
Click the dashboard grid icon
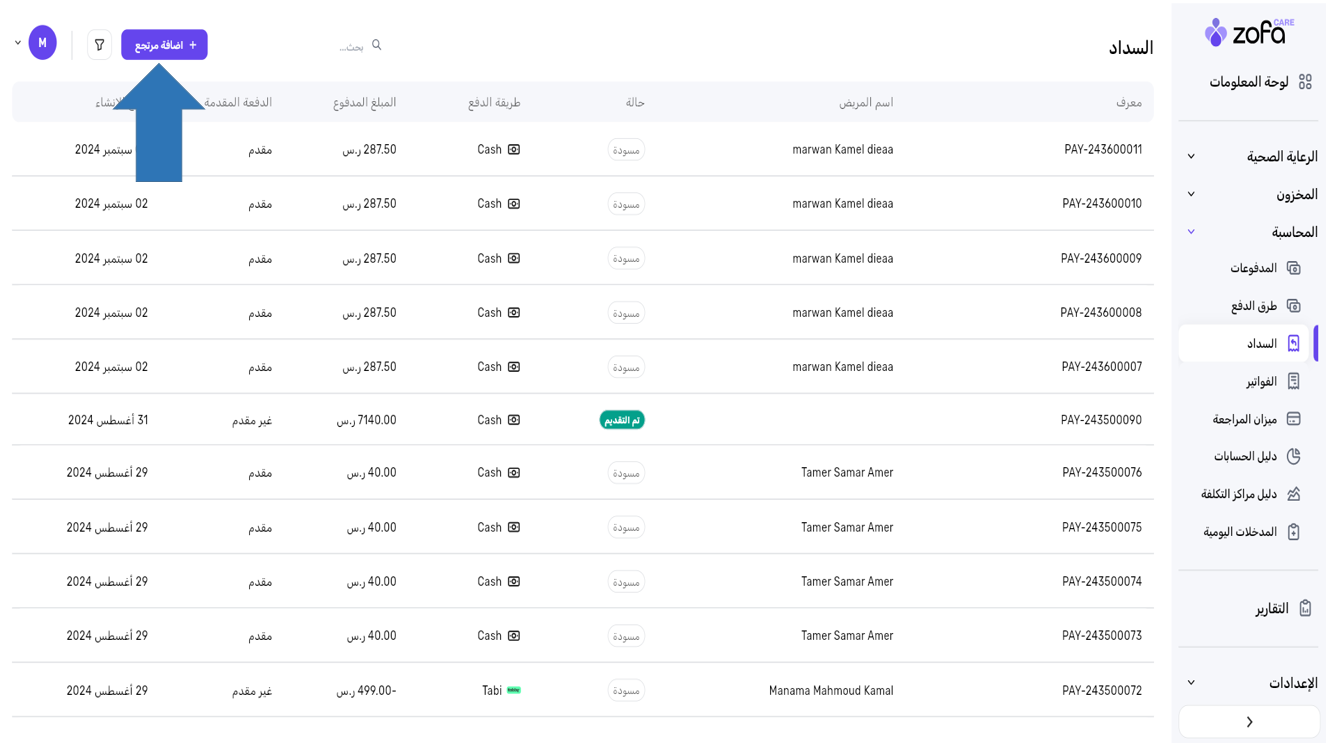[x=1304, y=82]
